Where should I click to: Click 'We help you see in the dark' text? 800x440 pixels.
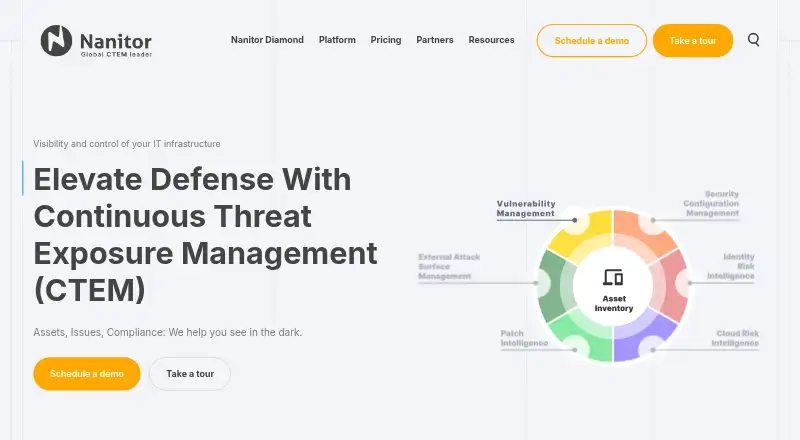tap(235, 332)
